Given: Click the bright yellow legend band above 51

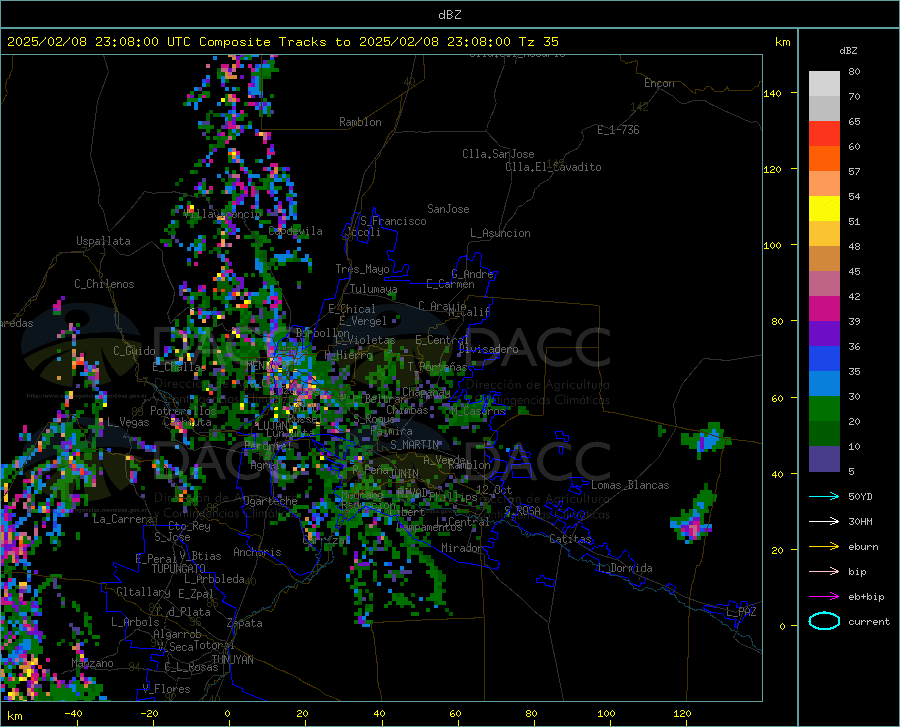Looking at the screenshot, I should (824, 209).
